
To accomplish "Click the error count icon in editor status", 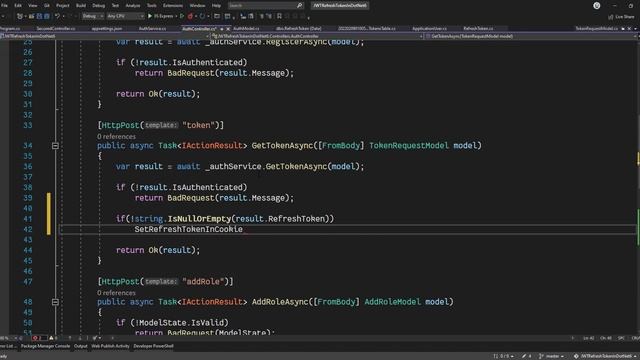I will click(37, 338).
